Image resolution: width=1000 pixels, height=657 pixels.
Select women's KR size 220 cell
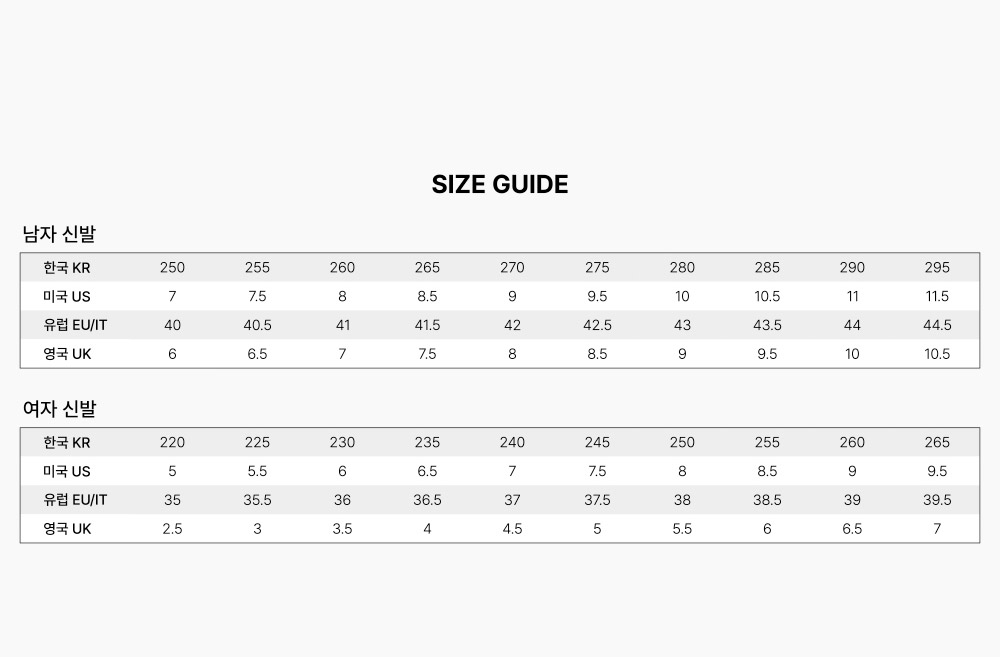pos(172,442)
